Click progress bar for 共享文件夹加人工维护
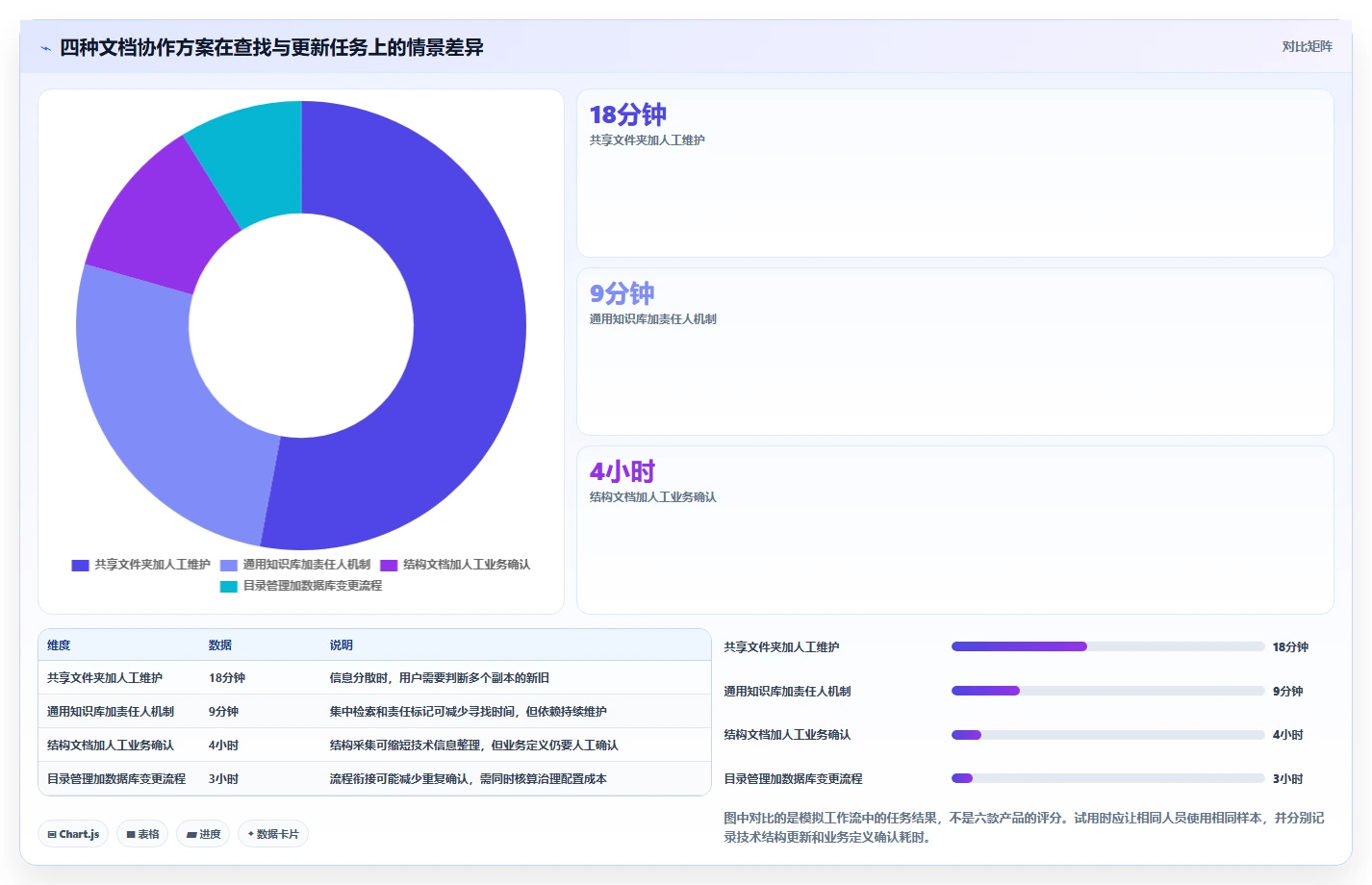 [1107, 646]
